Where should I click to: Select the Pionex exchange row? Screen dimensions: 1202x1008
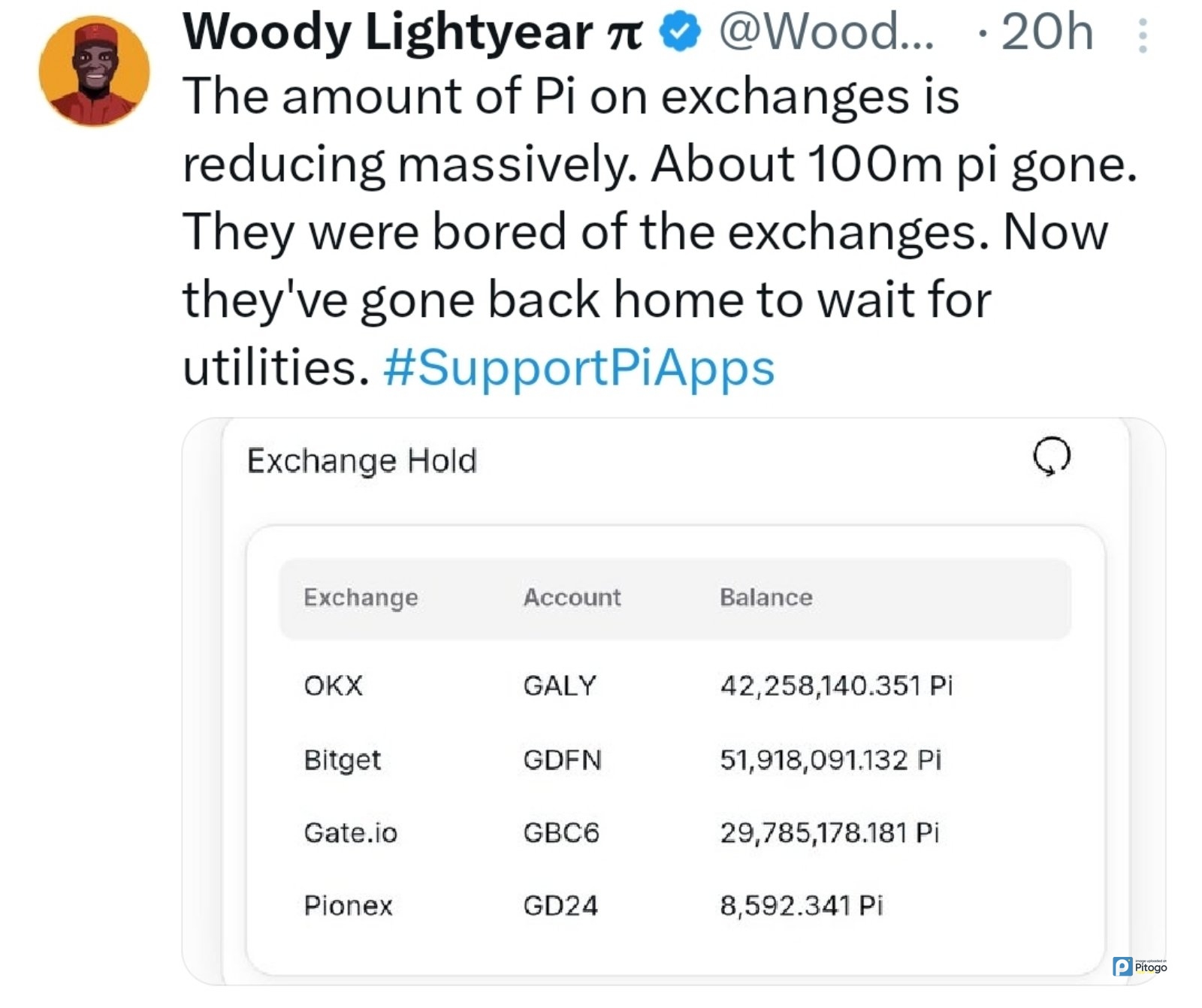(349, 905)
